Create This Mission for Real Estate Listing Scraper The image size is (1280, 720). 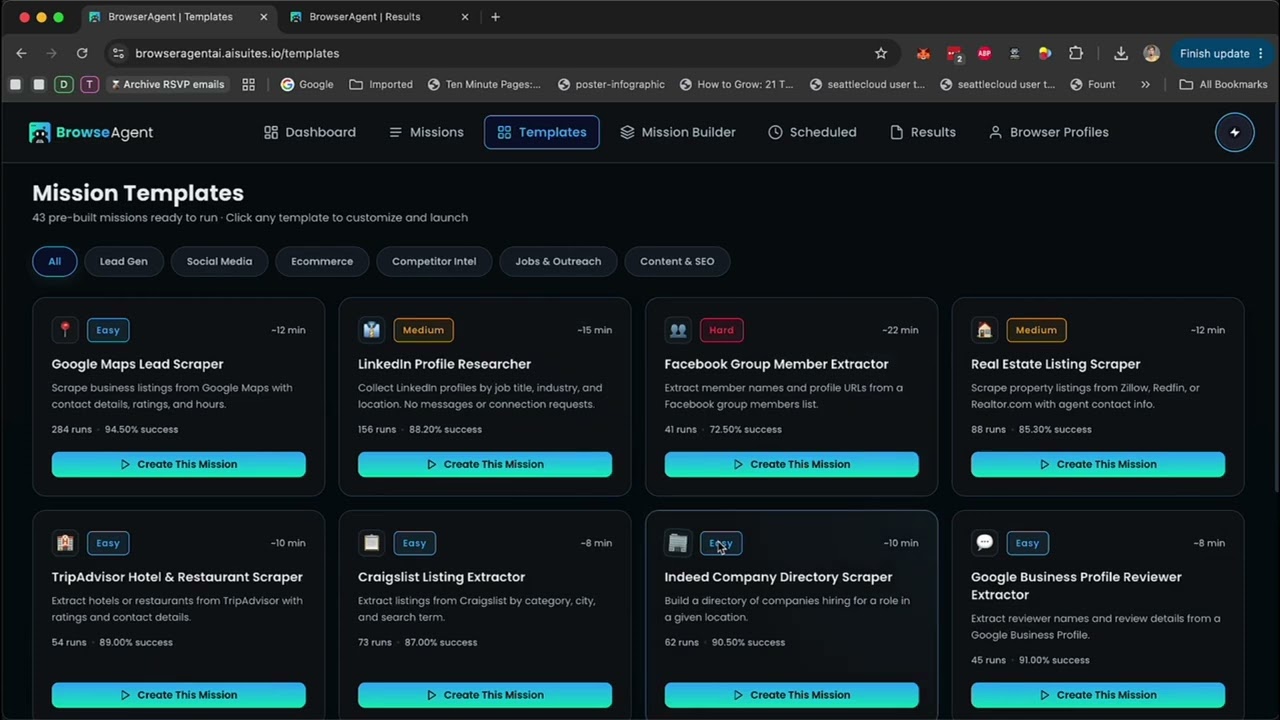1098,464
